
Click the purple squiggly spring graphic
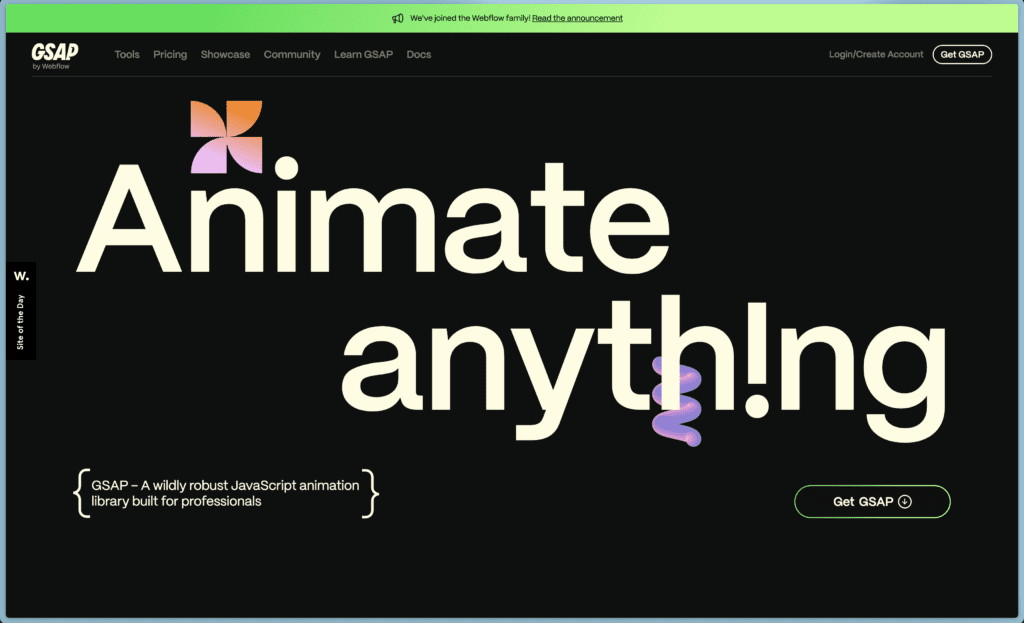pyautogui.click(x=677, y=401)
